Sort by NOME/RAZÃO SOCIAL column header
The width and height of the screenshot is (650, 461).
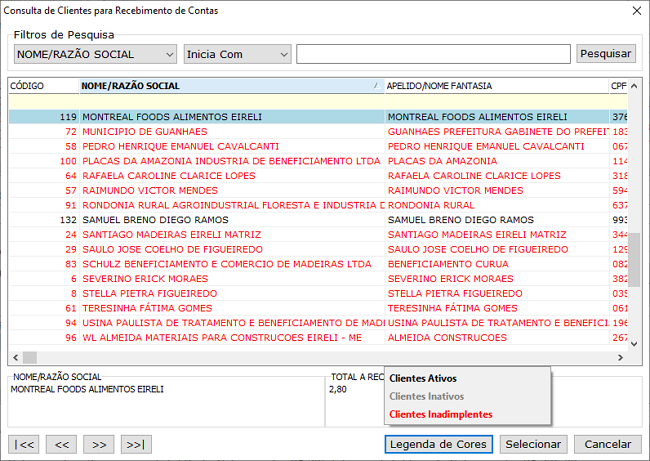(x=230, y=86)
